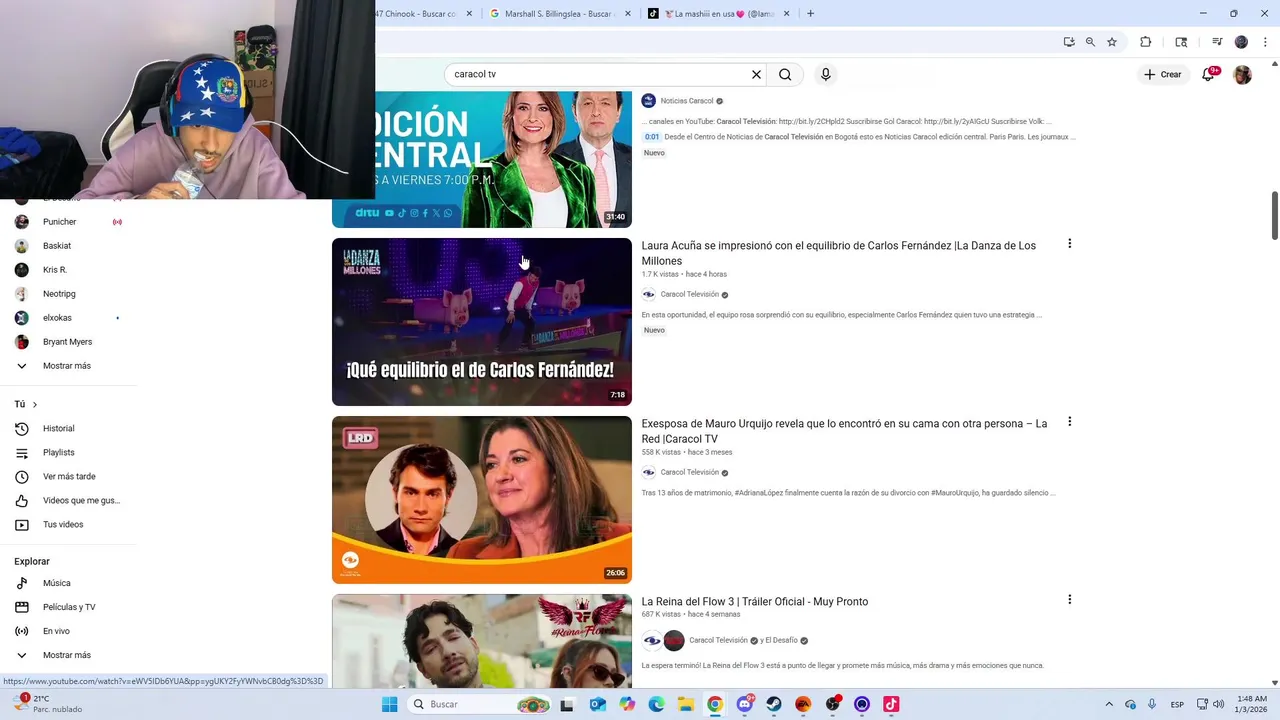Open the taskbar volume control
1280x720 pixels.
pyautogui.click(x=1219, y=704)
